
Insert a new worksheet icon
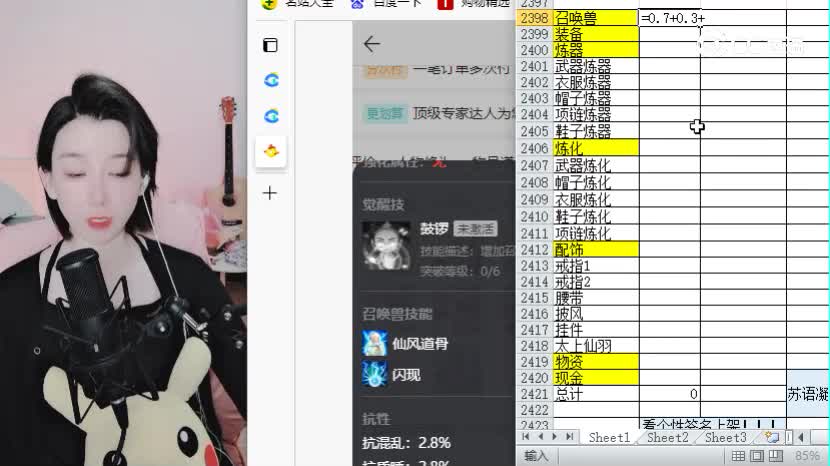(771, 437)
